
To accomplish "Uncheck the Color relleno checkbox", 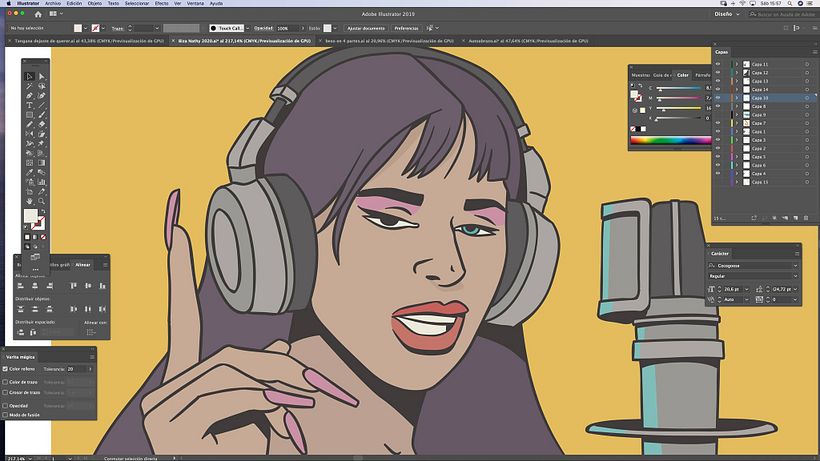I will (x=5, y=369).
